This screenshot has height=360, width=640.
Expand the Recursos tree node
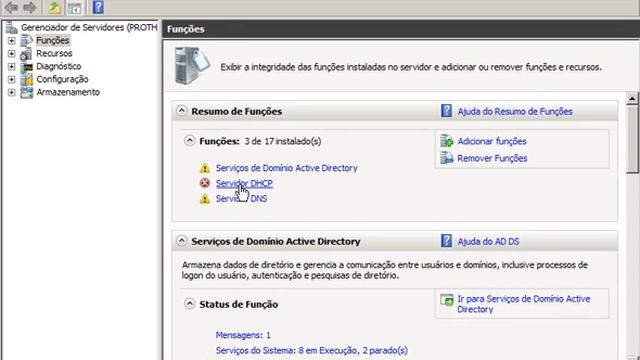(11, 53)
